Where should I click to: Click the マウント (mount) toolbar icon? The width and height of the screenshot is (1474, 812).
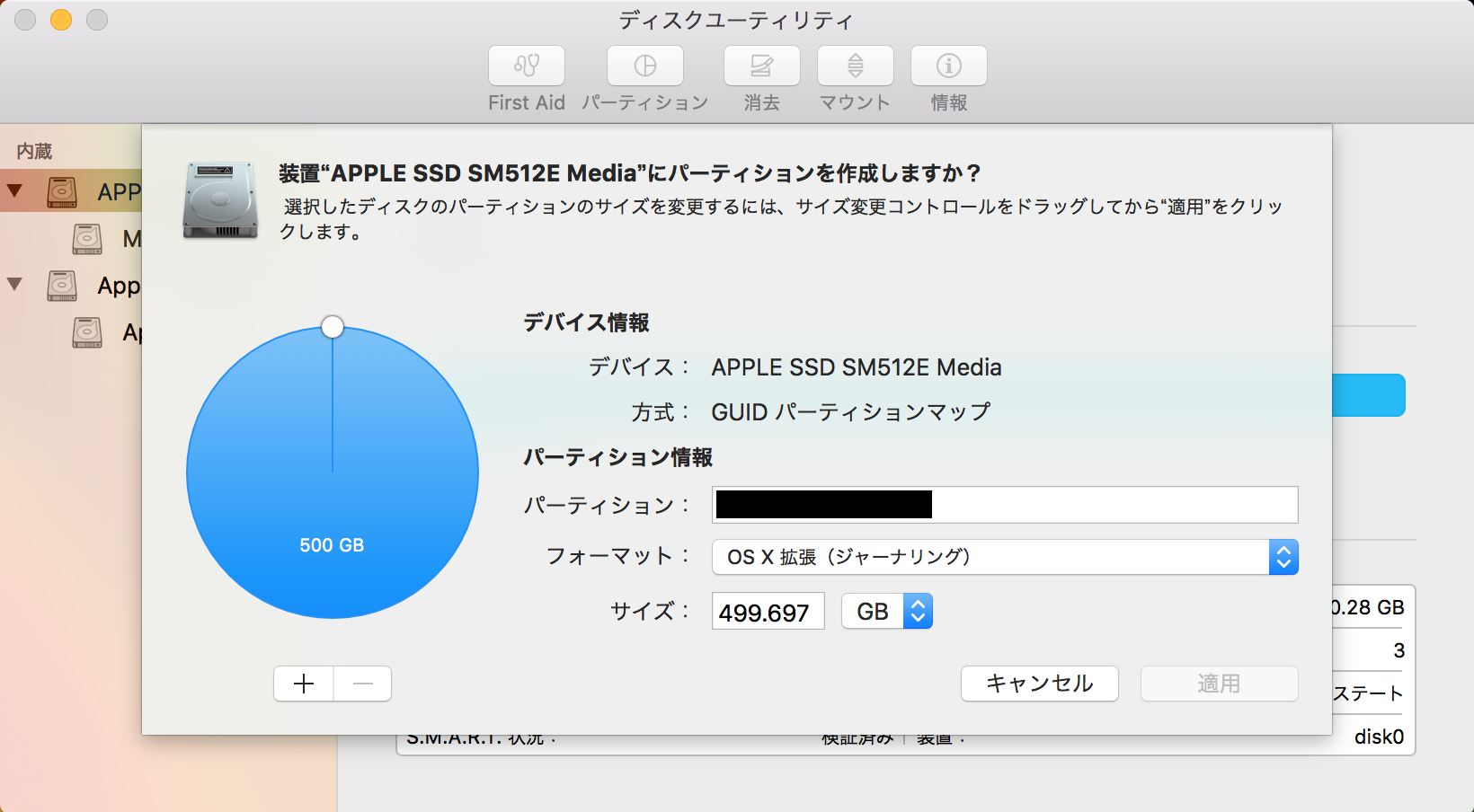coord(856,66)
